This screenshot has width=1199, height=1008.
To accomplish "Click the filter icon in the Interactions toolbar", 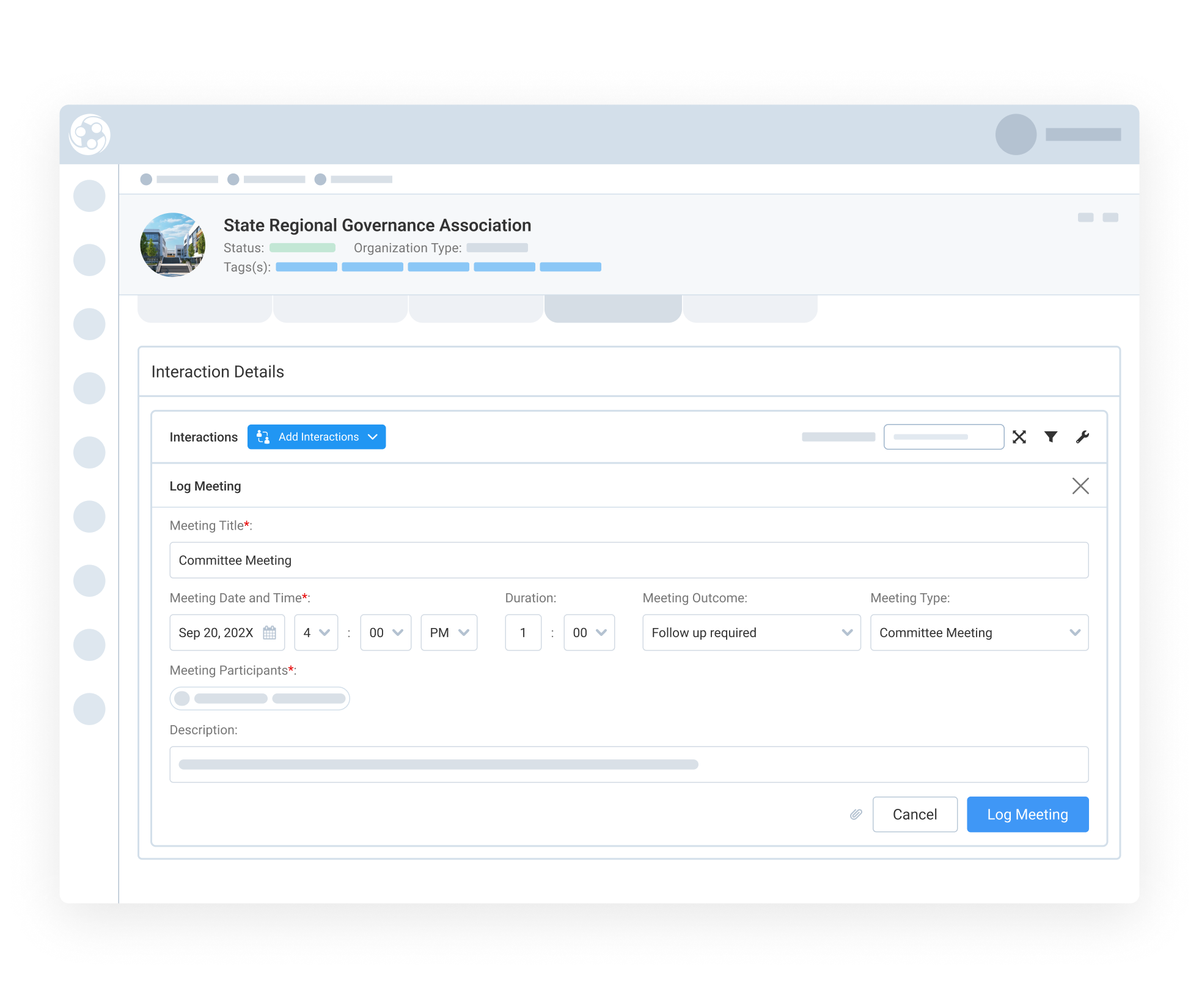I will pos(1050,437).
